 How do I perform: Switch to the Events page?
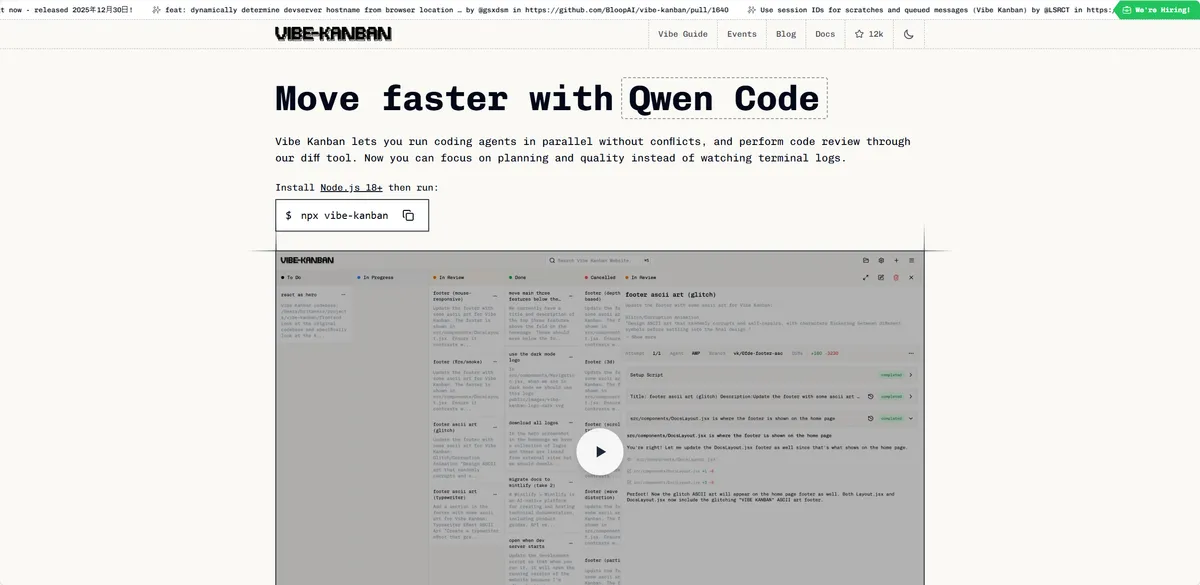tap(741, 33)
